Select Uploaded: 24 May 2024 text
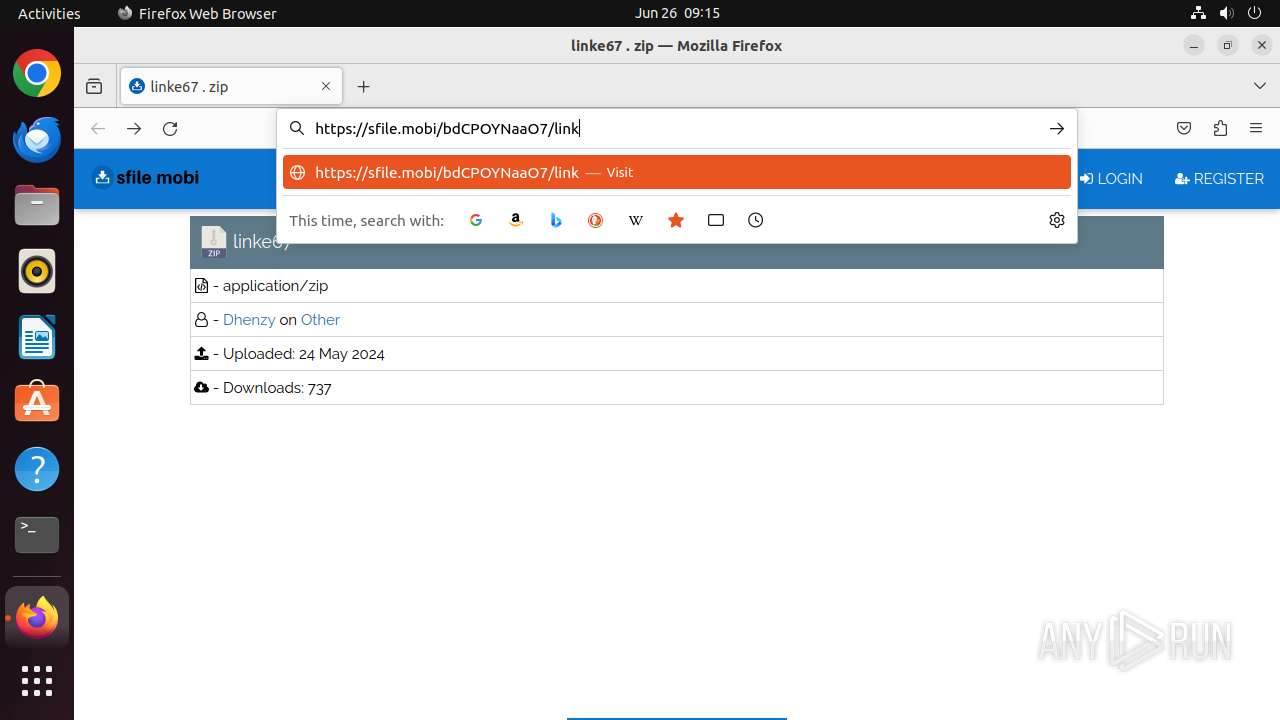 pos(304,354)
